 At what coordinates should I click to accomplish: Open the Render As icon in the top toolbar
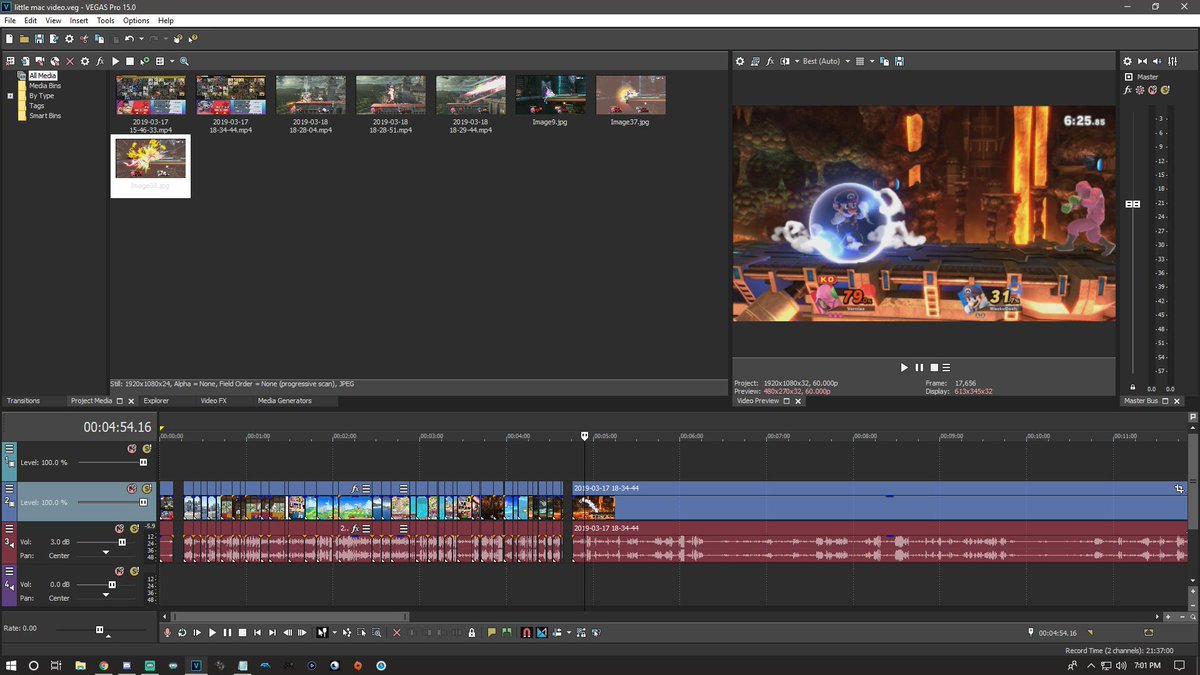54,39
